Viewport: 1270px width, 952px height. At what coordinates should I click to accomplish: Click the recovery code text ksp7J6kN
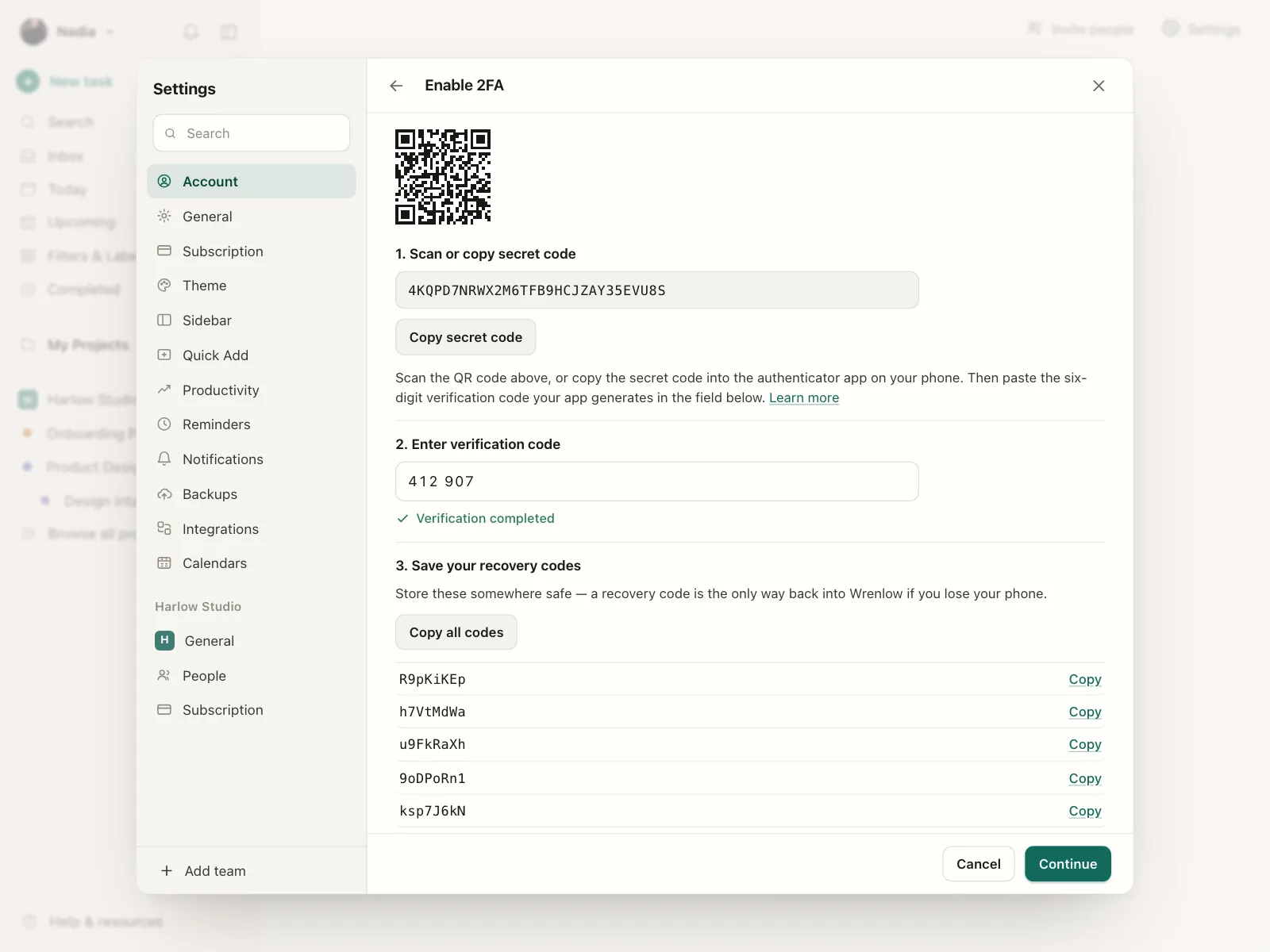click(x=433, y=811)
